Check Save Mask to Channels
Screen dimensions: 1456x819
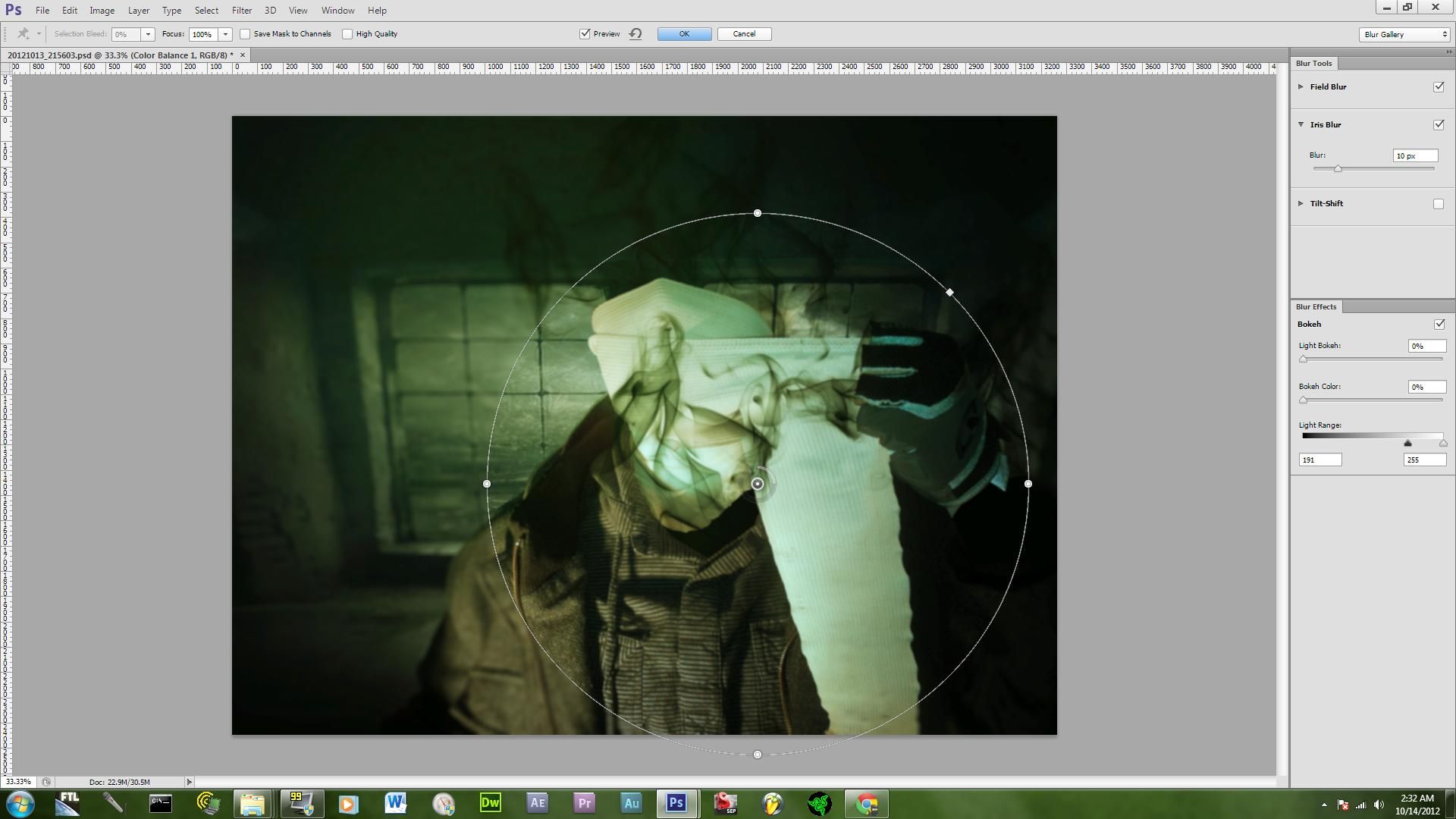(x=244, y=33)
